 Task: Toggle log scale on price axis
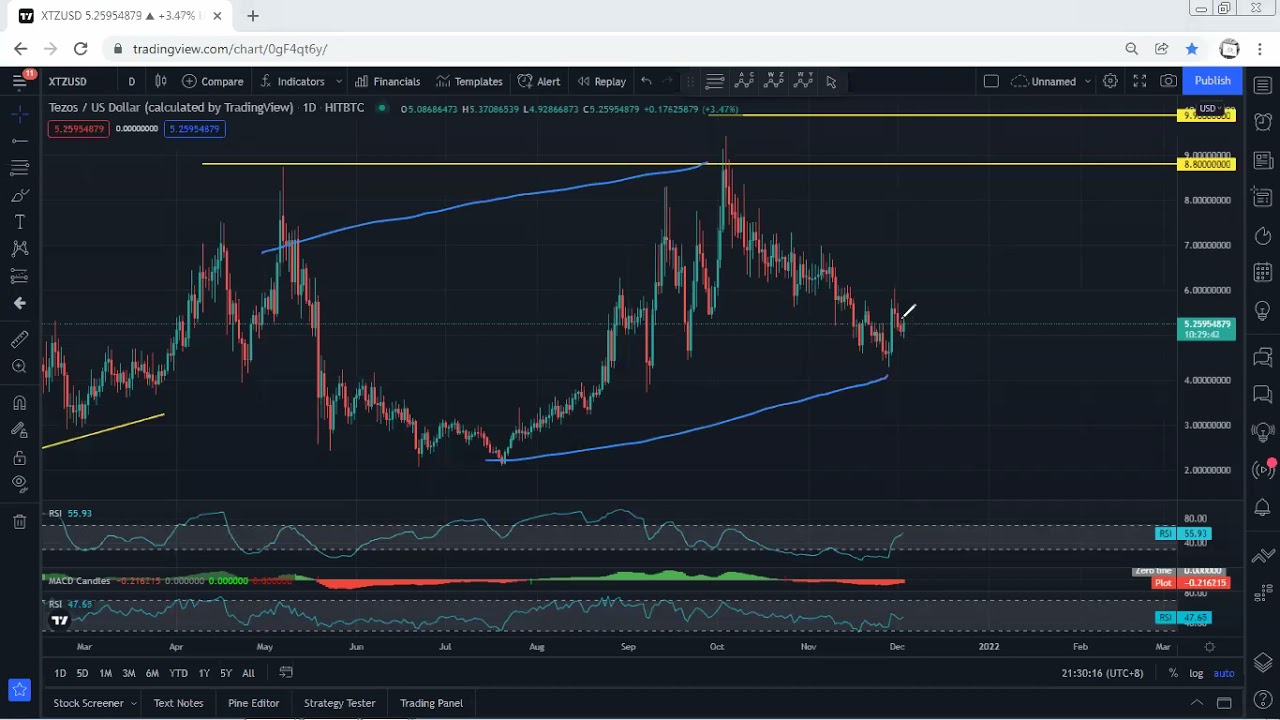[1197, 673]
